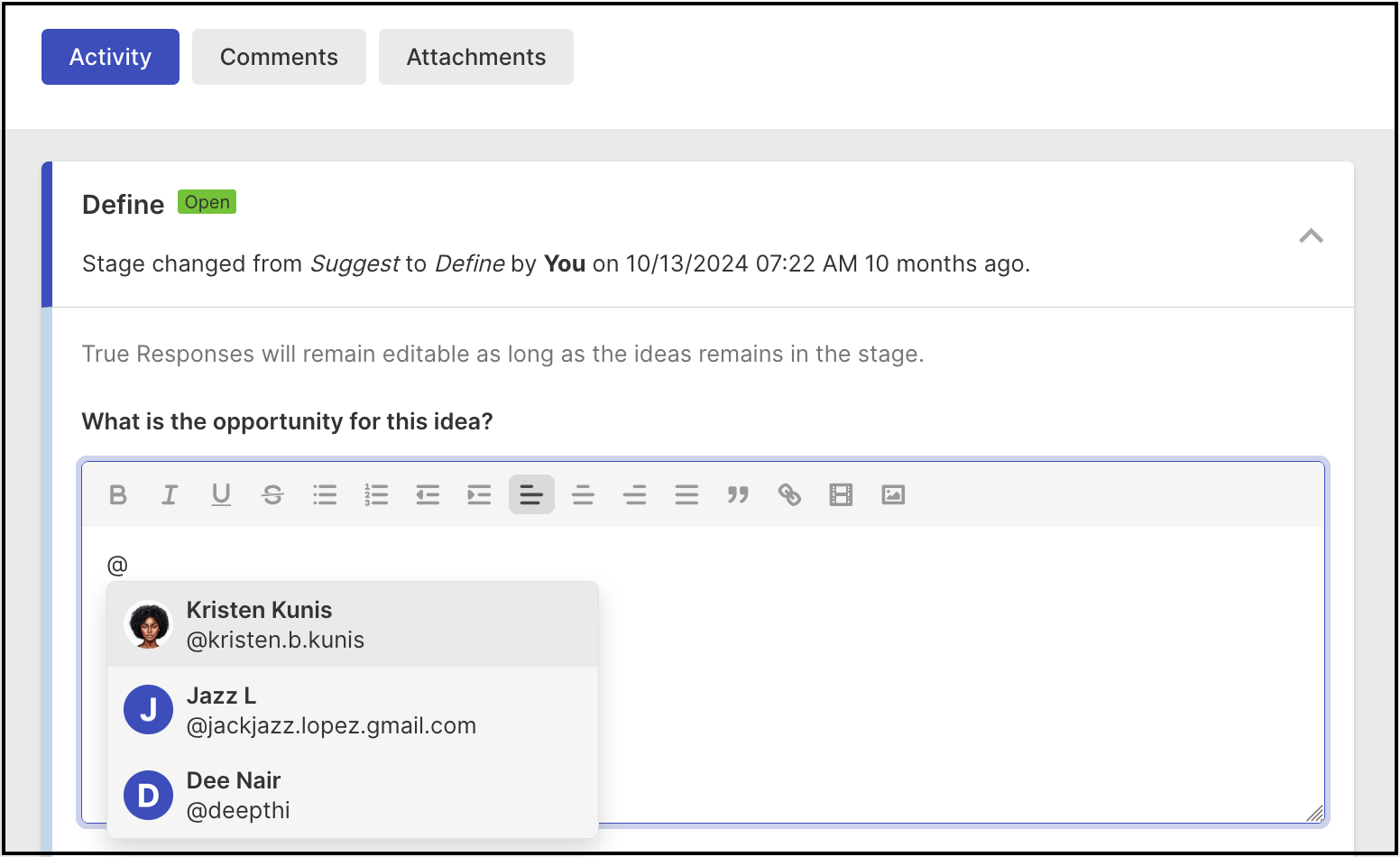Insert a video with film icon
The image size is (1400, 857).
[841, 494]
